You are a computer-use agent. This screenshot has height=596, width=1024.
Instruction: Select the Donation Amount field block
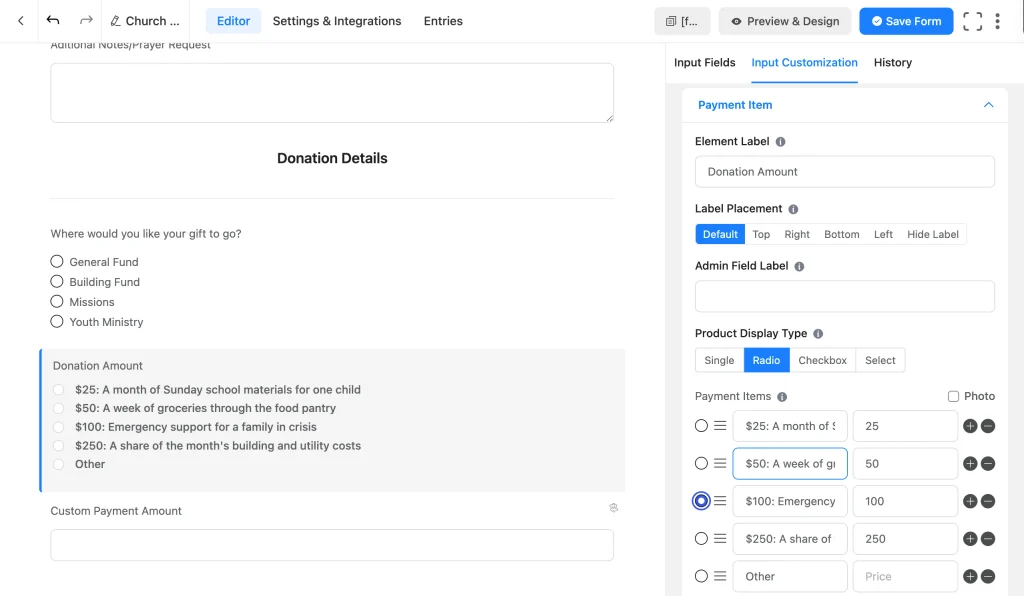click(332, 420)
